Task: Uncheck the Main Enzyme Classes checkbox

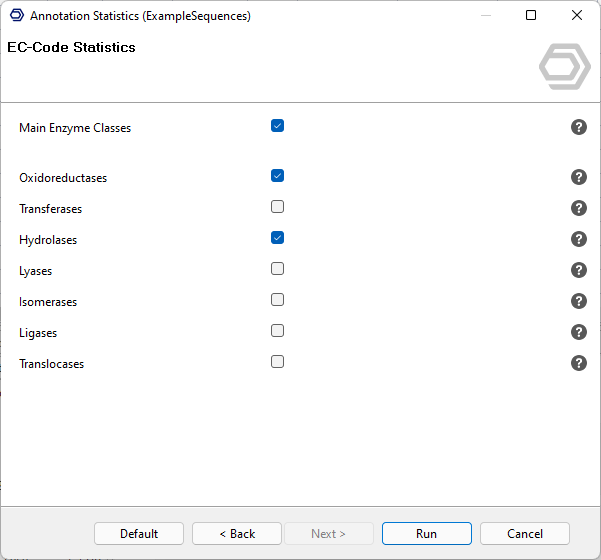Action: pyautogui.click(x=278, y=126)
